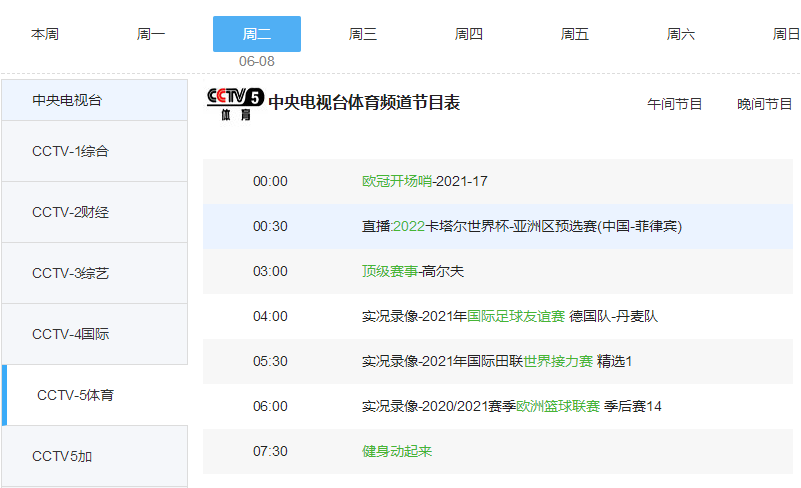Click the 中央电视台 sidebar header

click(95, 100)
